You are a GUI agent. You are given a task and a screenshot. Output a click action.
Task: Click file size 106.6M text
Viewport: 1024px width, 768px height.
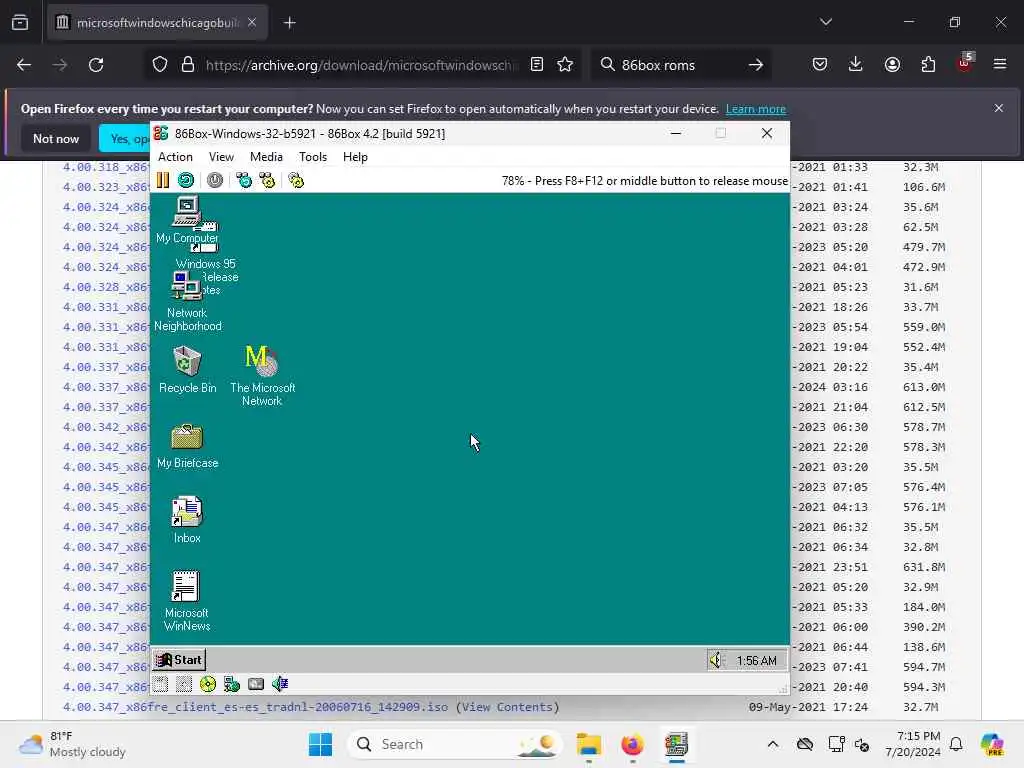click(923, 187)
